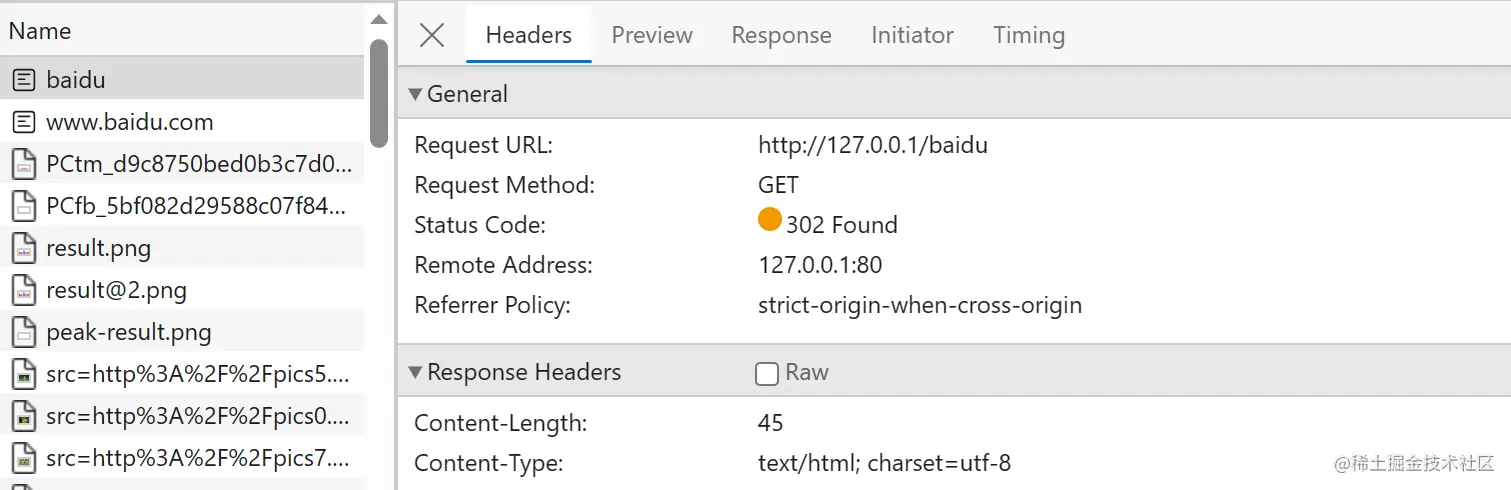Click the scroll up arrow in request list
Viewport: 1511px width, 490px height.
[378, 19]
